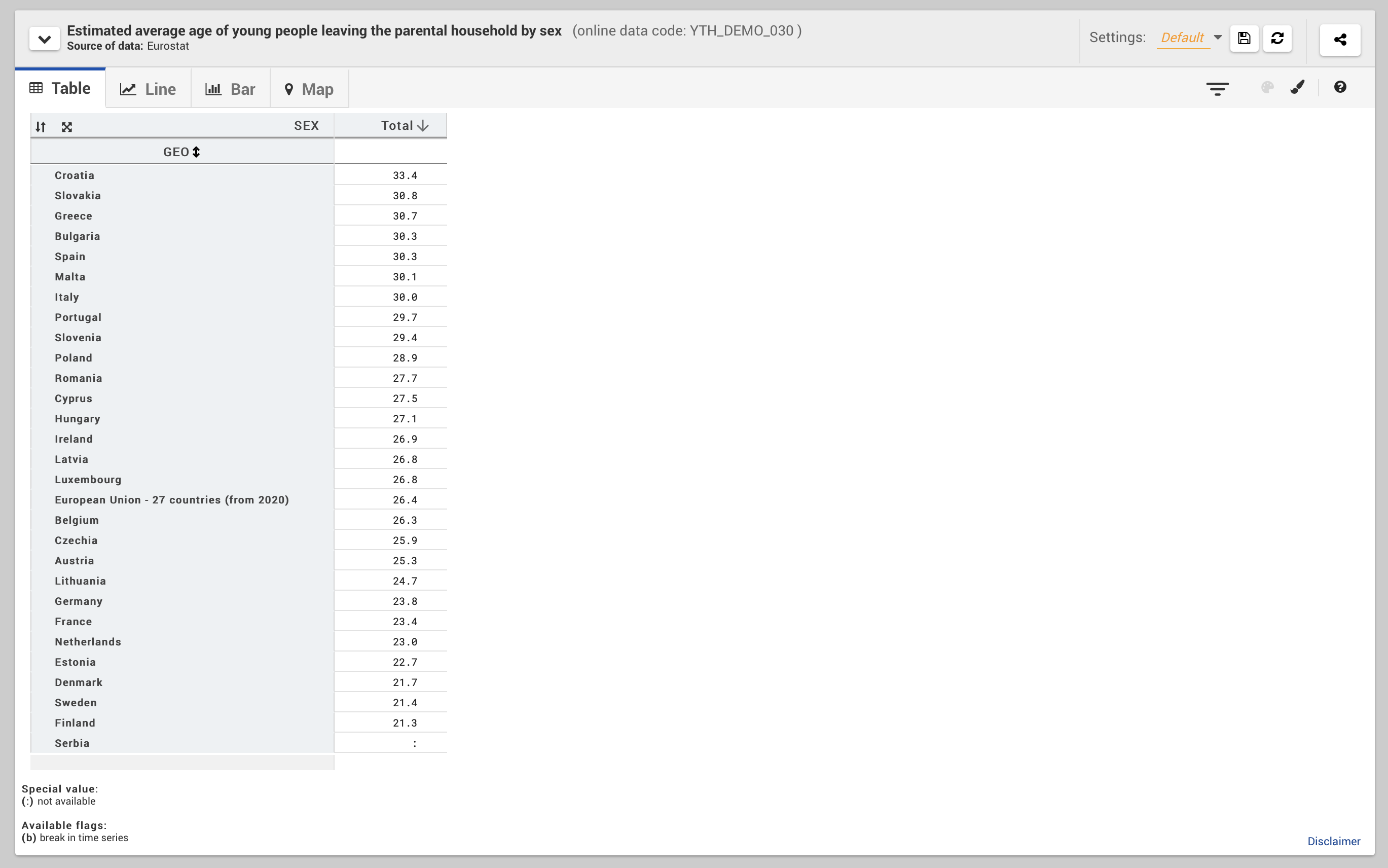This screenshot has width=1388, height=868.
Task: Click Serbia's not-available colon value
Action: (415, 743)
